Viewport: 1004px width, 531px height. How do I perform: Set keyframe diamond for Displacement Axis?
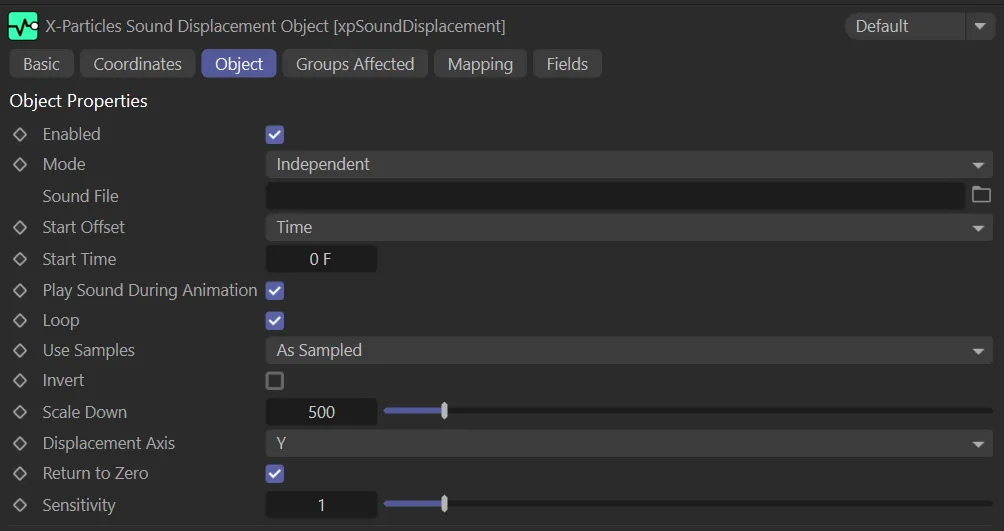coord(20,443)
